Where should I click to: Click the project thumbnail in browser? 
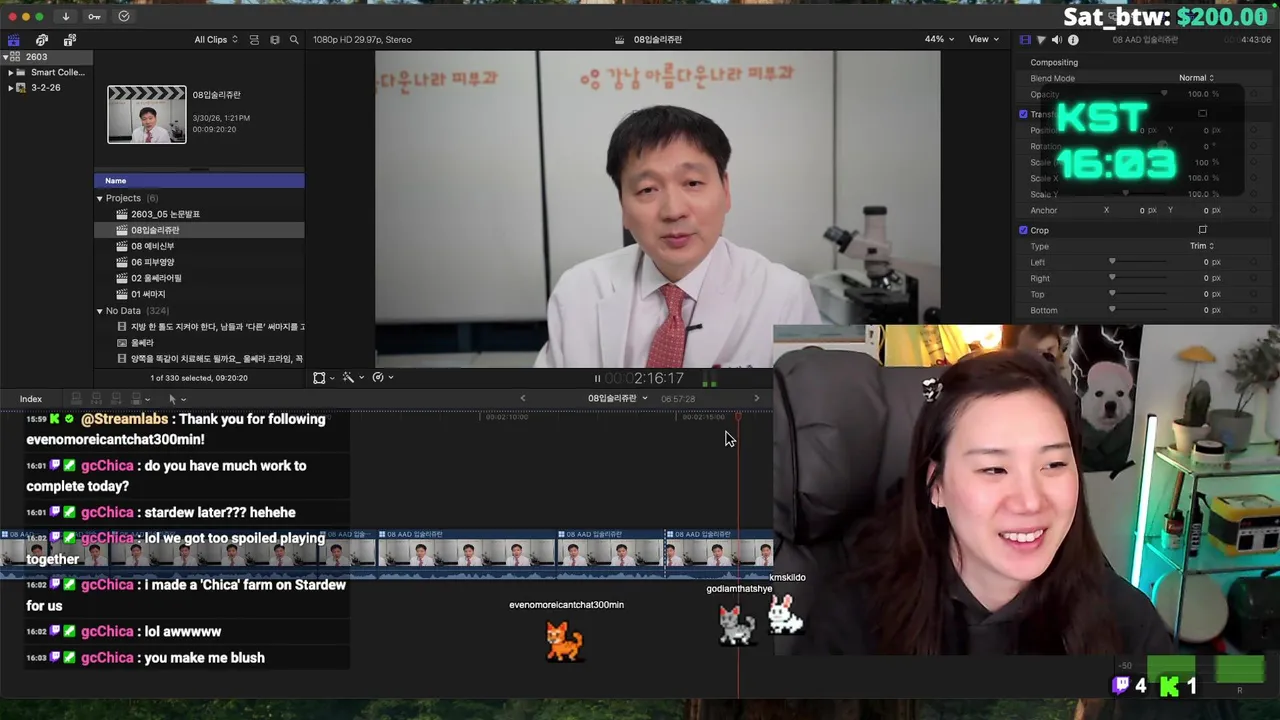pyautogui.click(x=147, y=115)
